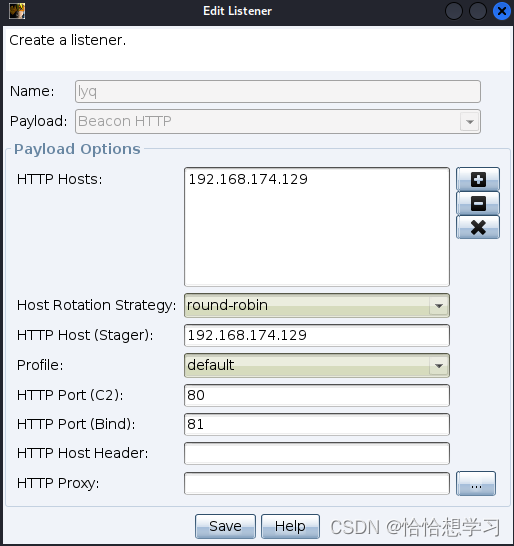Add a new HTTP host with plus button
The height and width of the screenshot is (546, 514).
click(x=478, y=179)
